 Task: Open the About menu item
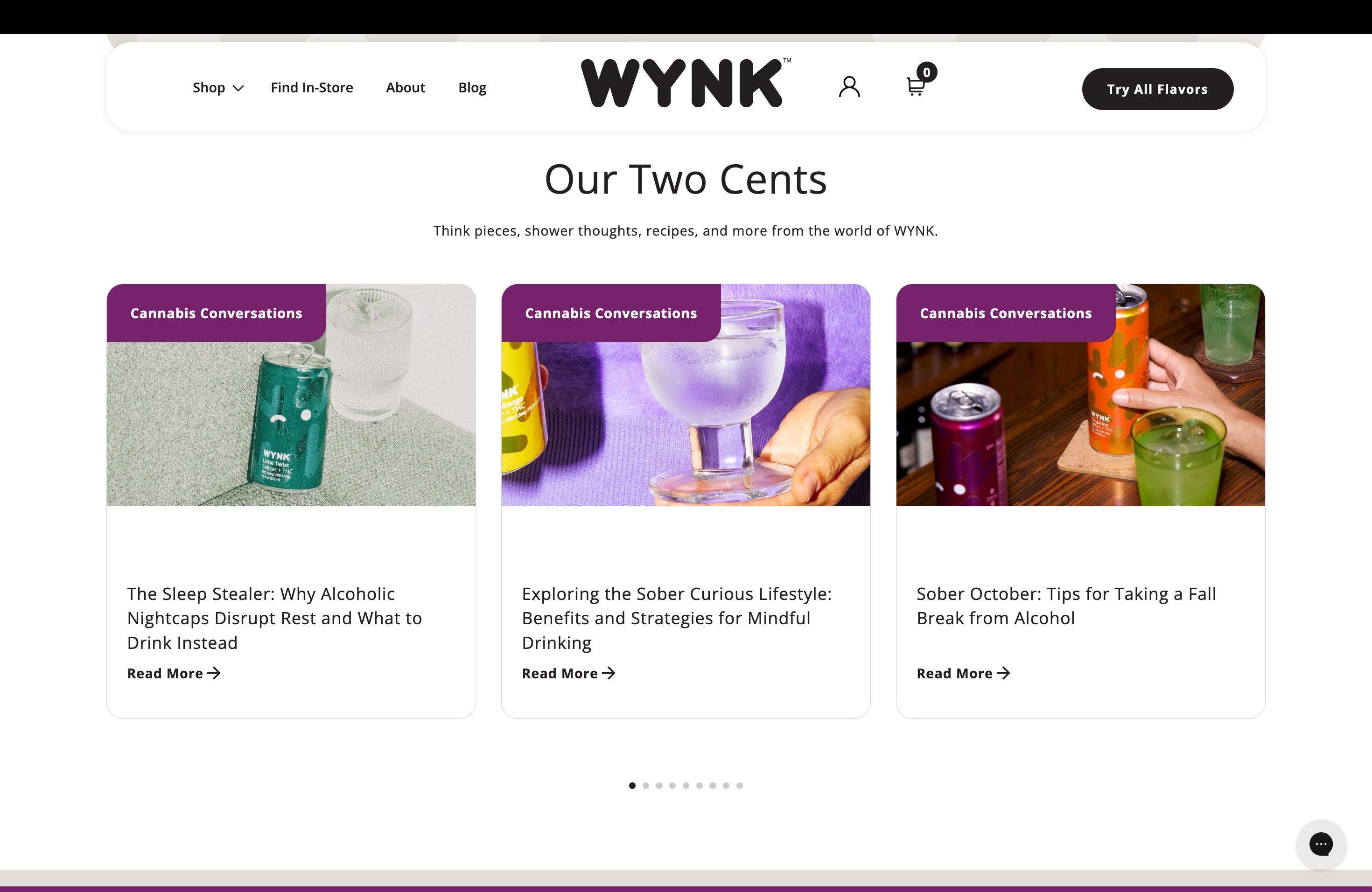[x=405, y=88]
